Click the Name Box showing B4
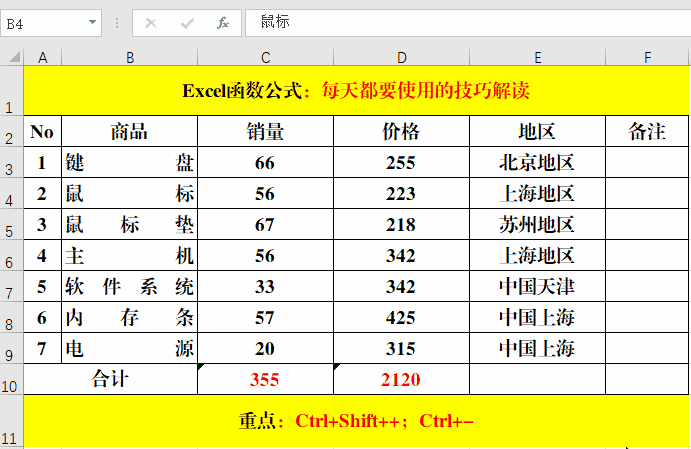This screenshot has width=691, height=449. click(51, 23)
